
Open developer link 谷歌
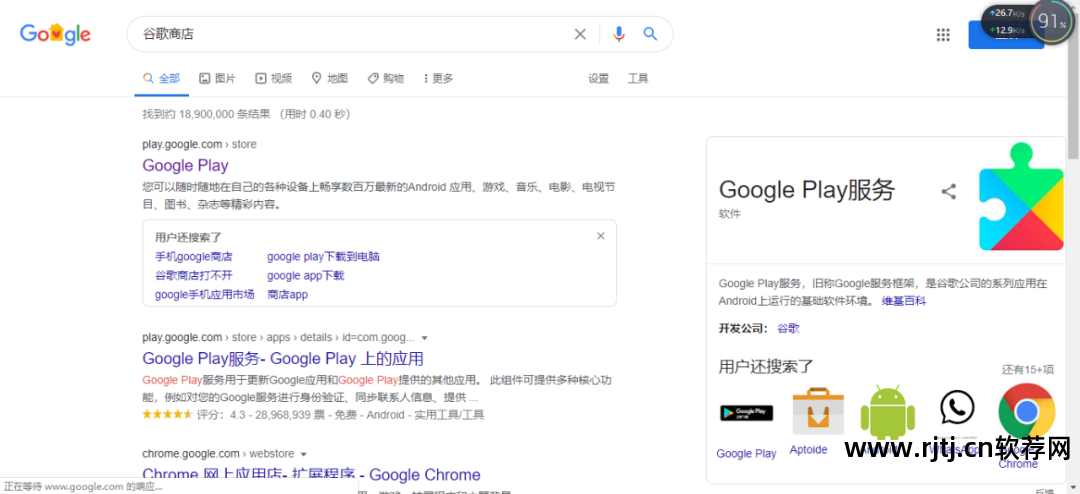tap(789, 329)
